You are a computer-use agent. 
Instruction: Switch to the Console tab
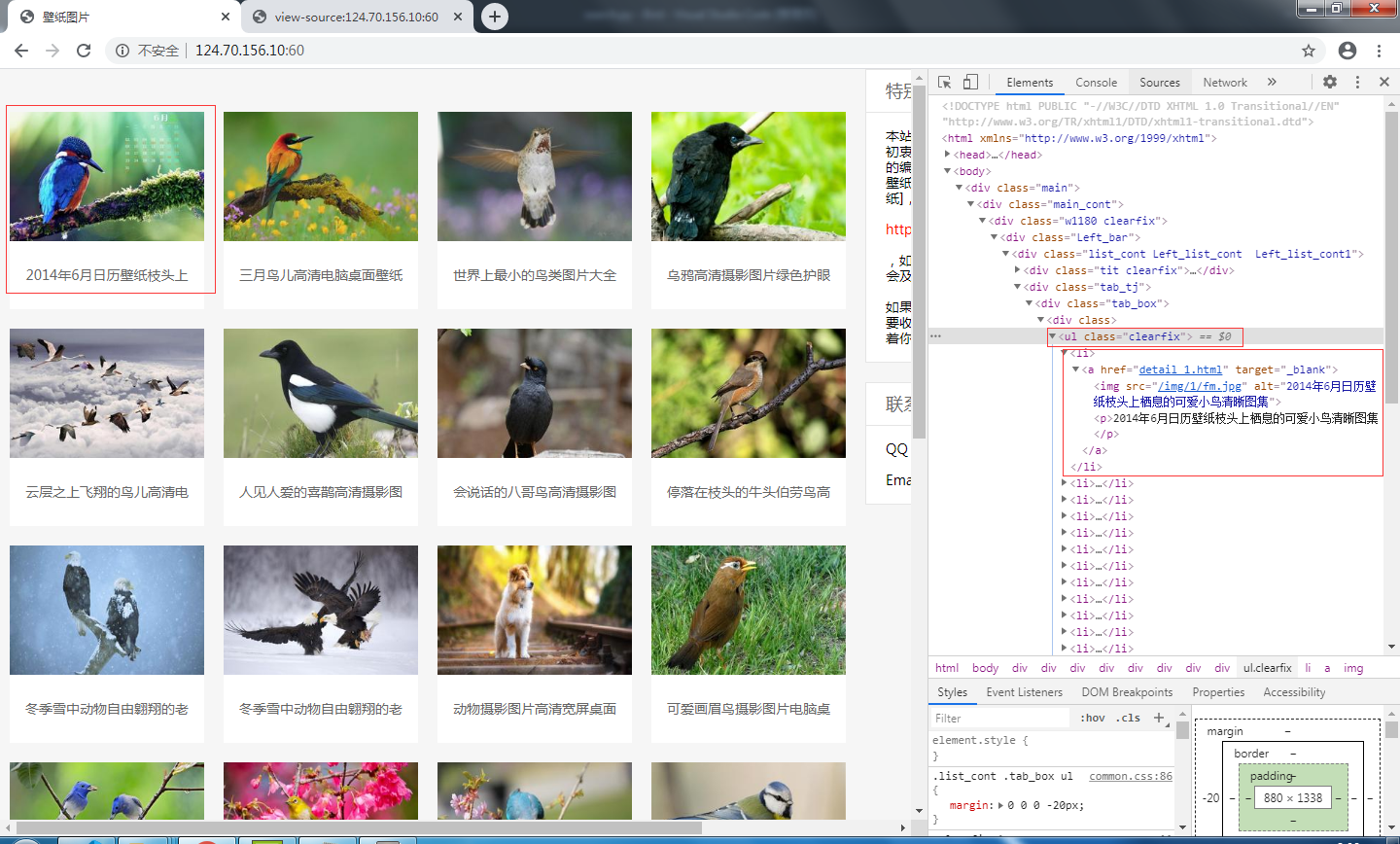click(x=1096, y=83)
